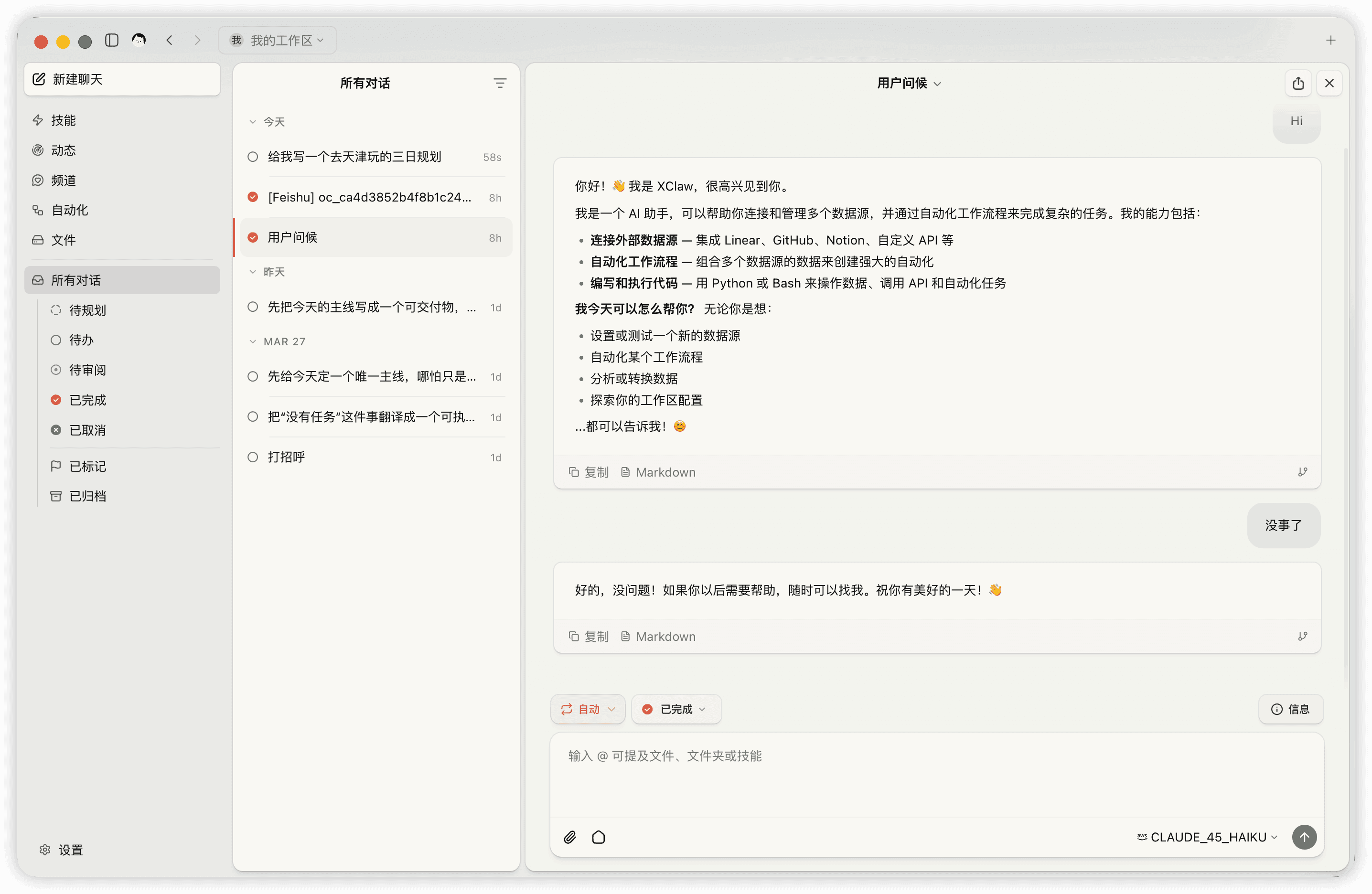This screenshot has width=1372, height=894.
Task: Click the 信息 button above the input
Action: click(1291, 709)
